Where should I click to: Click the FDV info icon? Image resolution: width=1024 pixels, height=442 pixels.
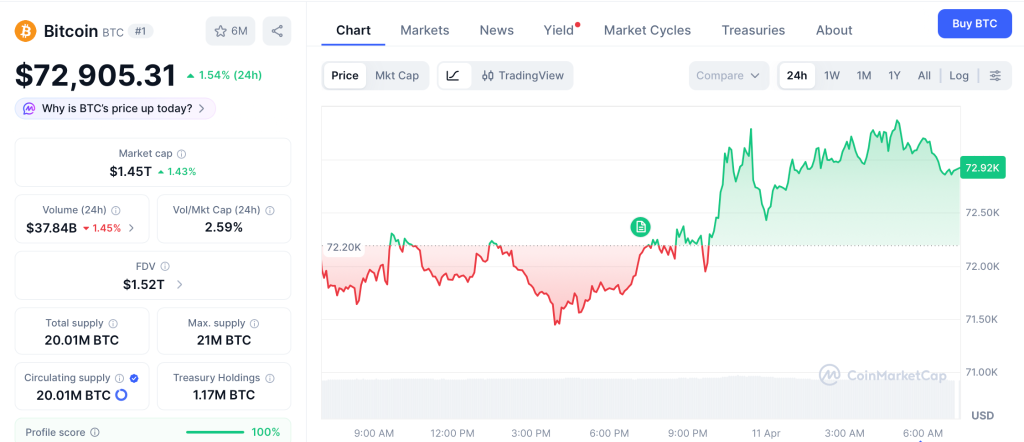165,267
